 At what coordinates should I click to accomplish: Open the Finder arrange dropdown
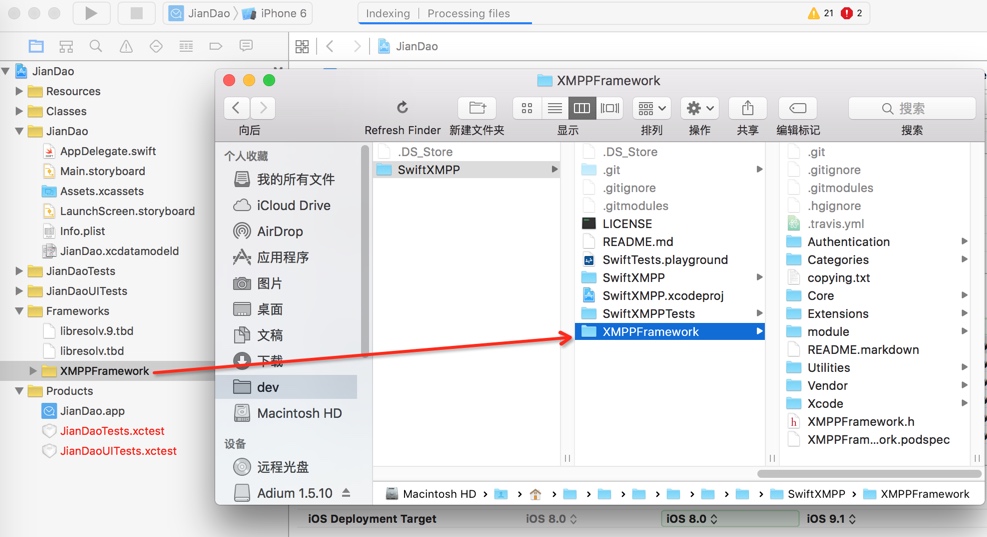tap(651, 108)
